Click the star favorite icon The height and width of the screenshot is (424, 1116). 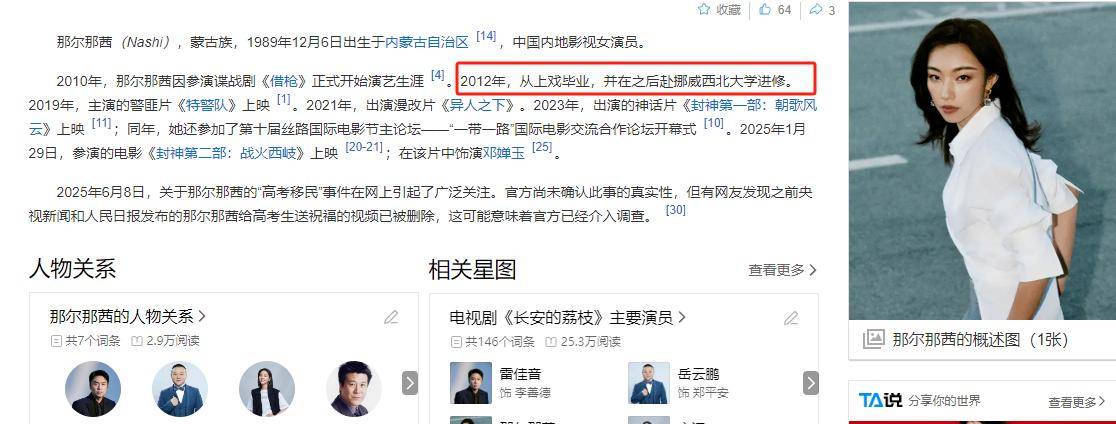click(x=704, y=9)
